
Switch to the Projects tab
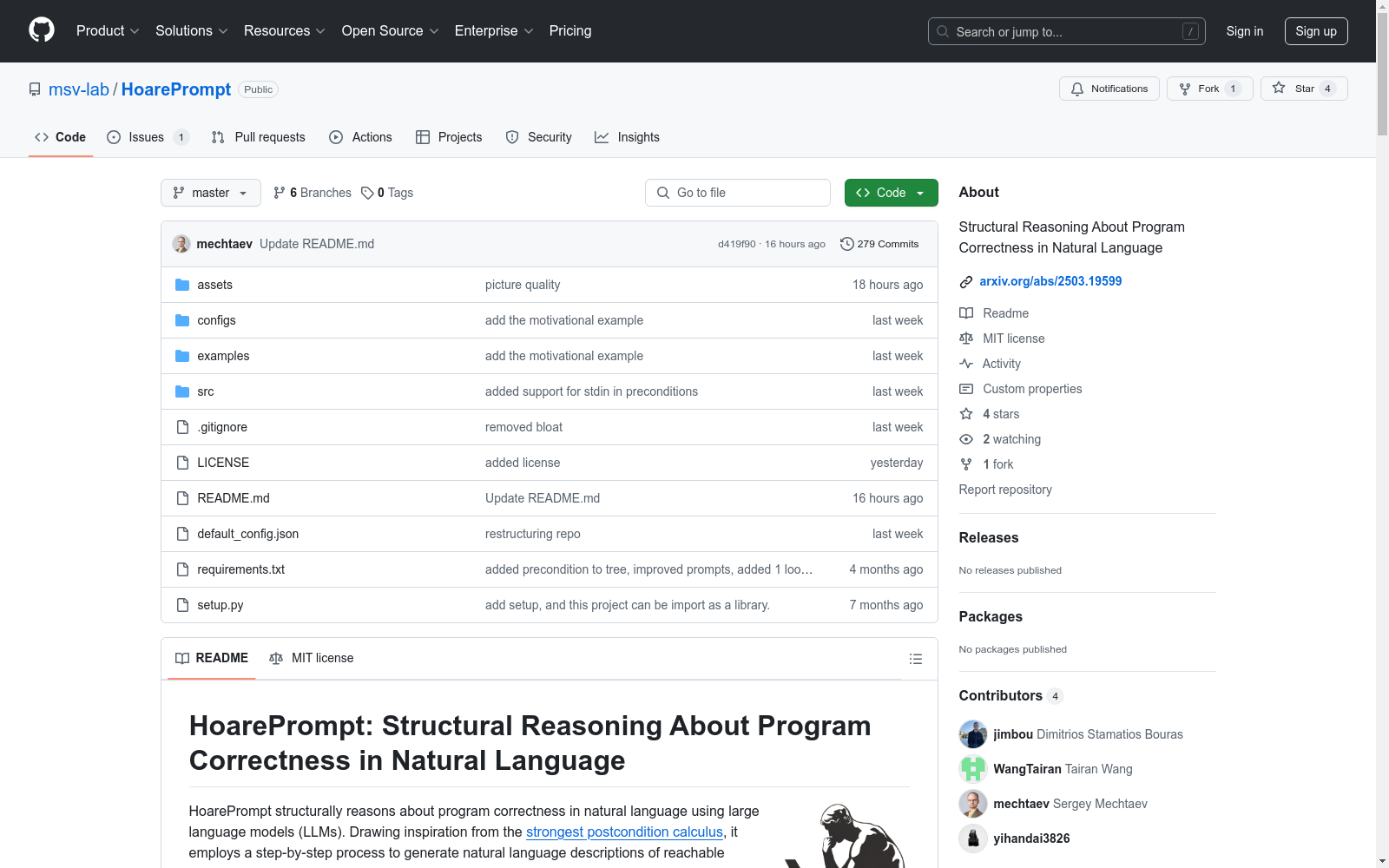coord(449,137)
